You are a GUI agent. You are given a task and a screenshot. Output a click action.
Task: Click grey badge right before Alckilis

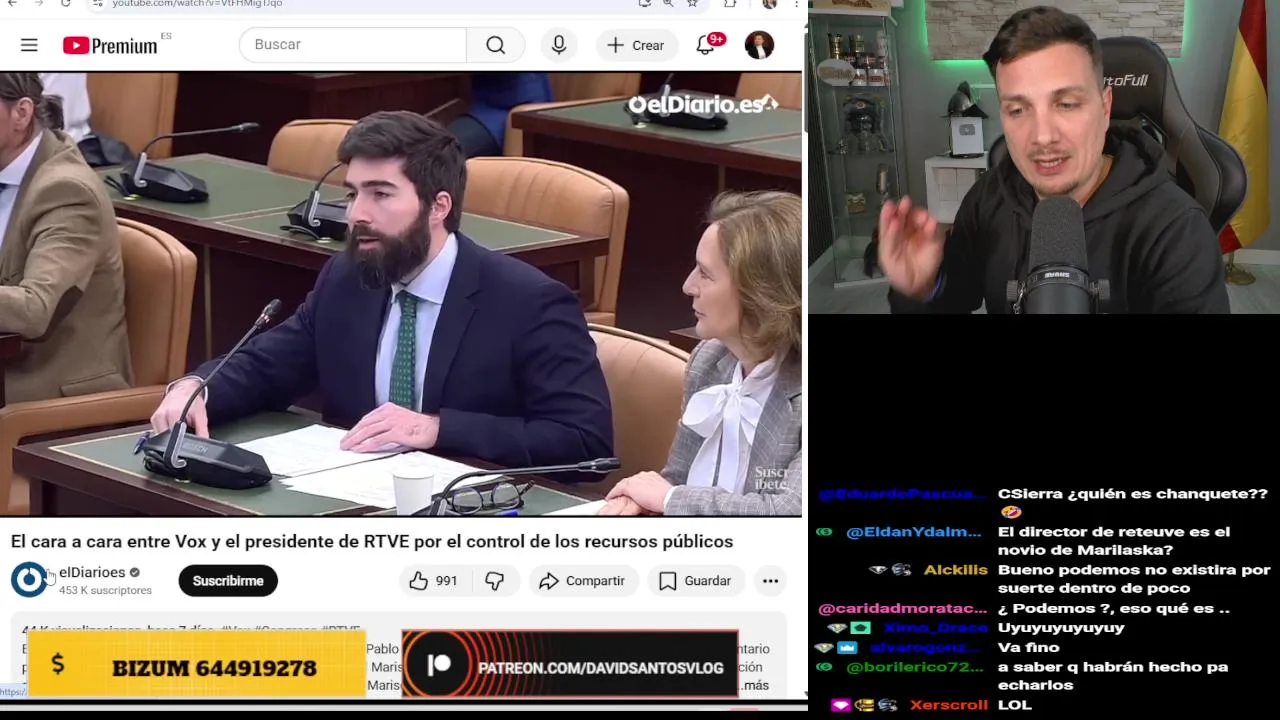point(901,570)
